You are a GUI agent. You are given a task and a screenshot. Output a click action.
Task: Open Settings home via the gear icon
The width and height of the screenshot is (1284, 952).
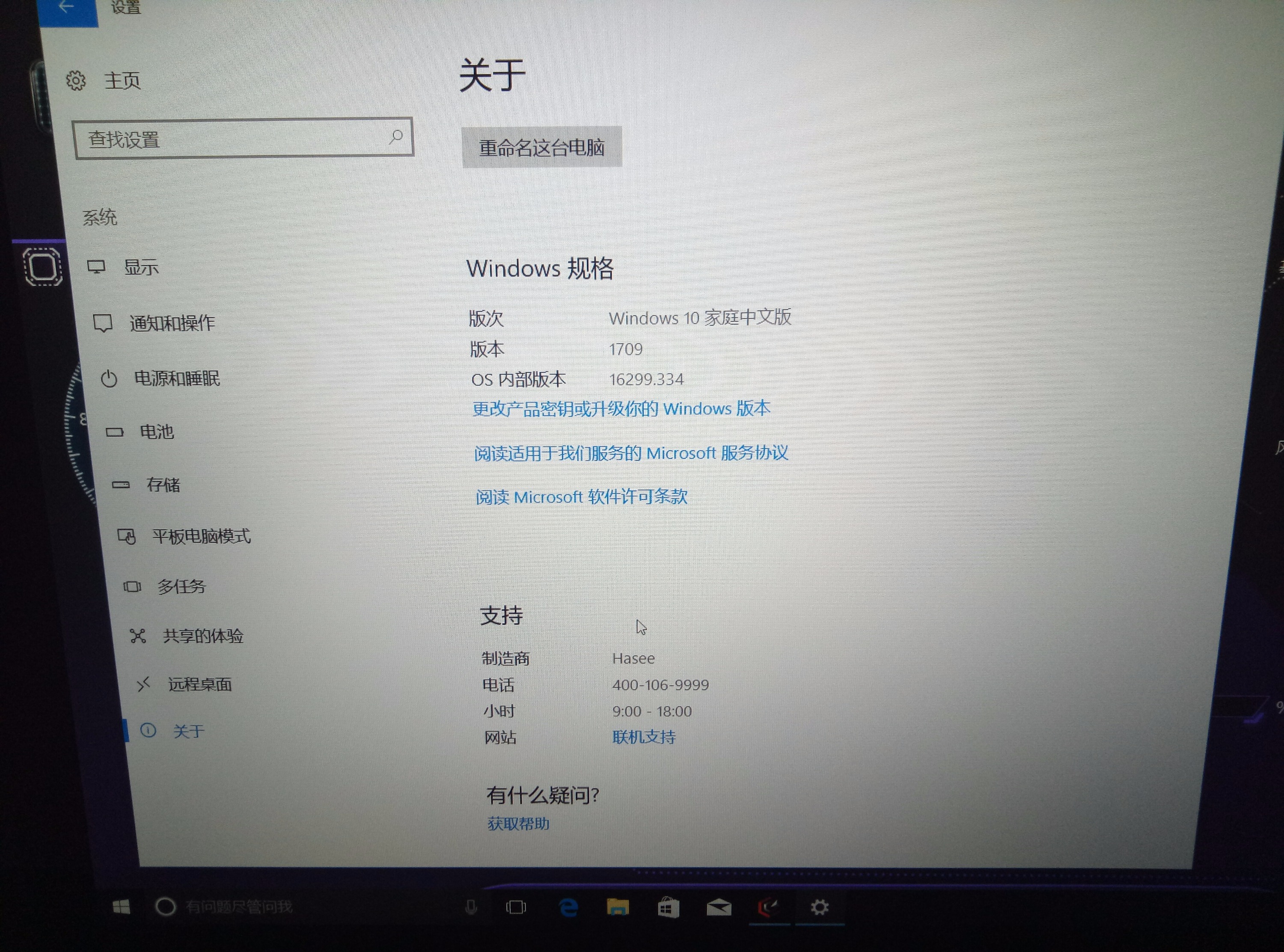pyautogui.click(x=76, y=80)
